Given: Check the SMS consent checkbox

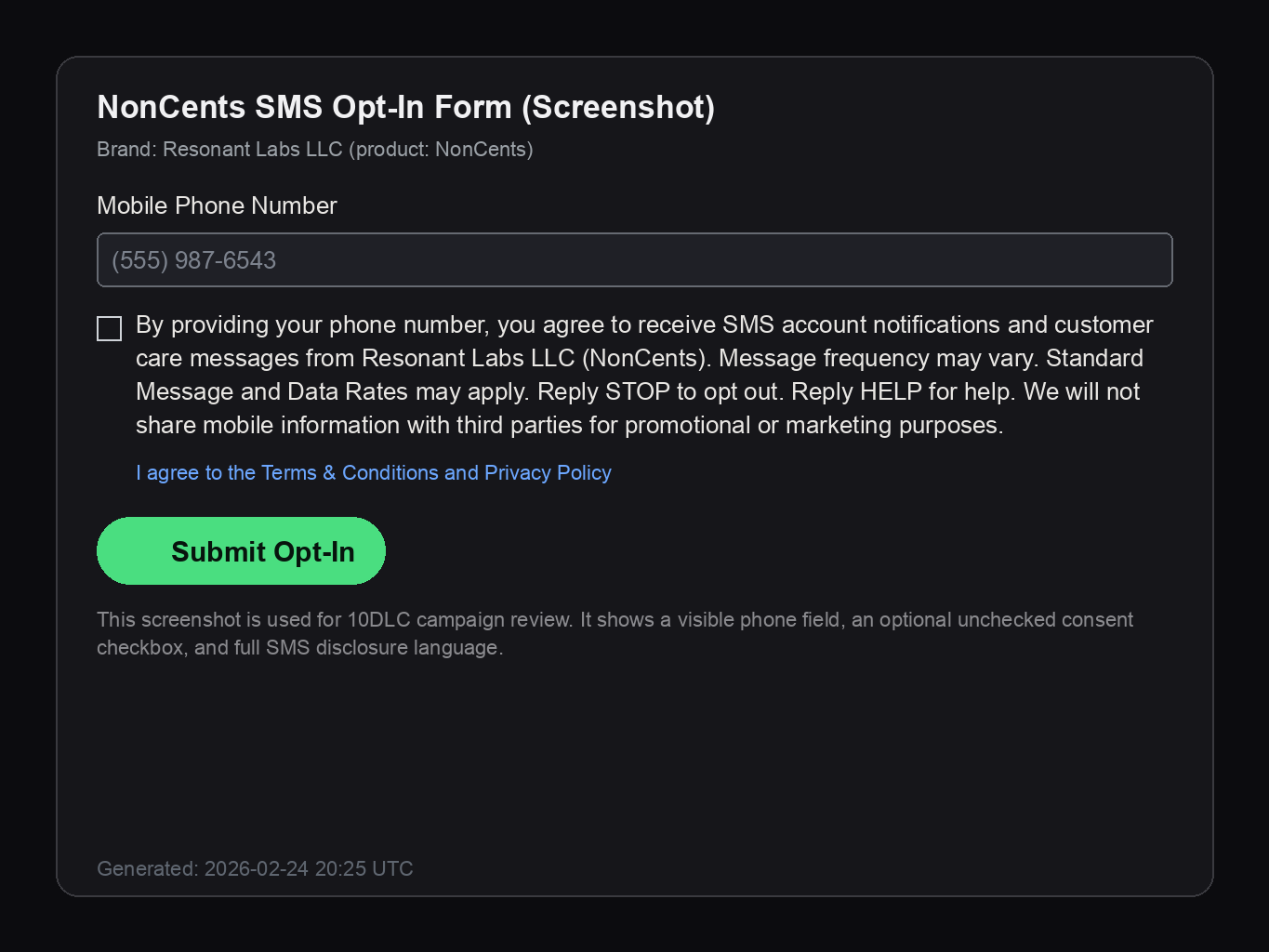Looking at the screenshot, I should point(110,329).
